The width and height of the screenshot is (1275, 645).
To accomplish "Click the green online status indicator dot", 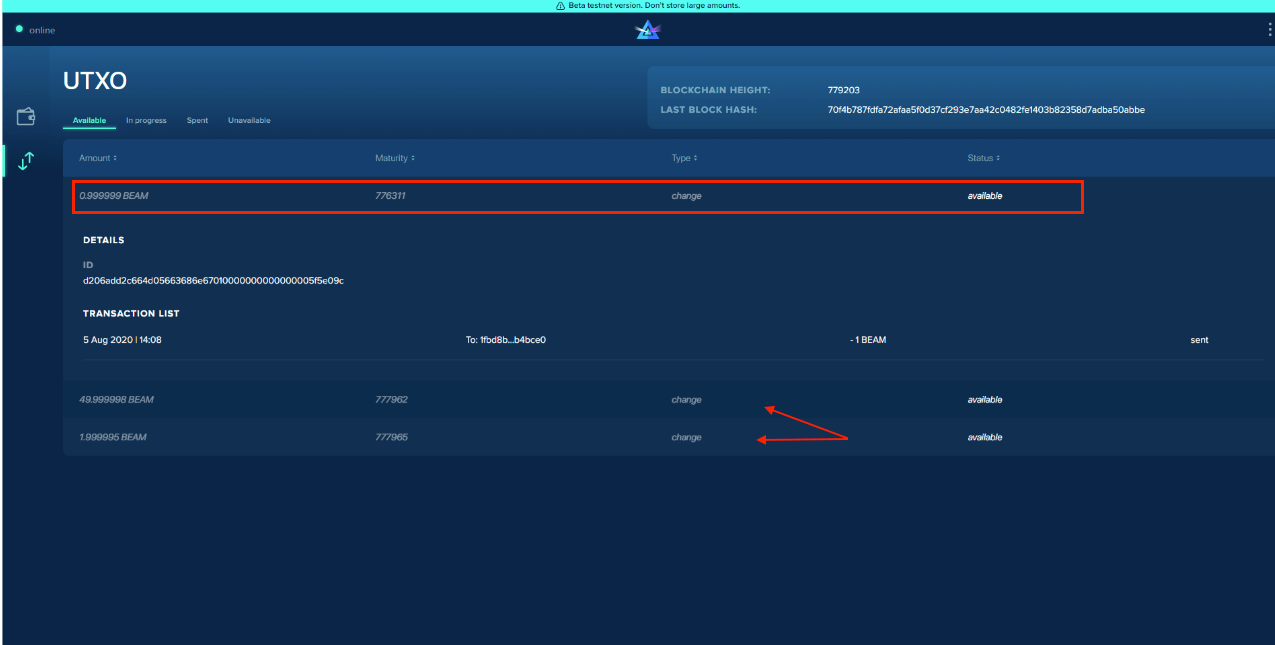I will pyautogui.click(x=19, y=29).
